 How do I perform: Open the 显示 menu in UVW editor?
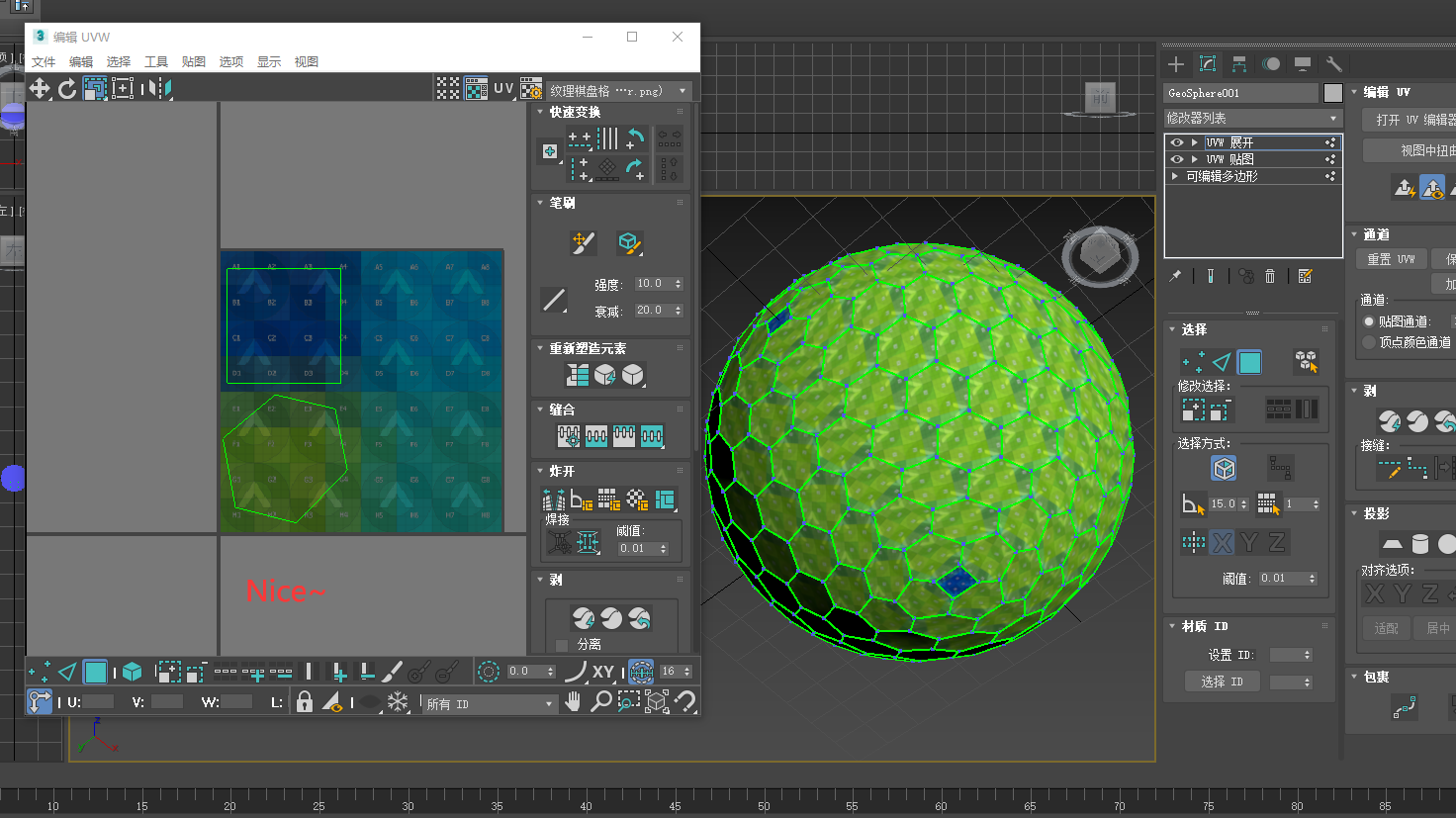click(x=269, y=61)
